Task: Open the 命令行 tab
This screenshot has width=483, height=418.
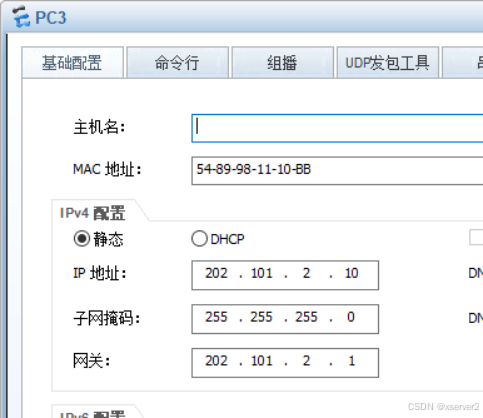Action: (x=177, y=62)
